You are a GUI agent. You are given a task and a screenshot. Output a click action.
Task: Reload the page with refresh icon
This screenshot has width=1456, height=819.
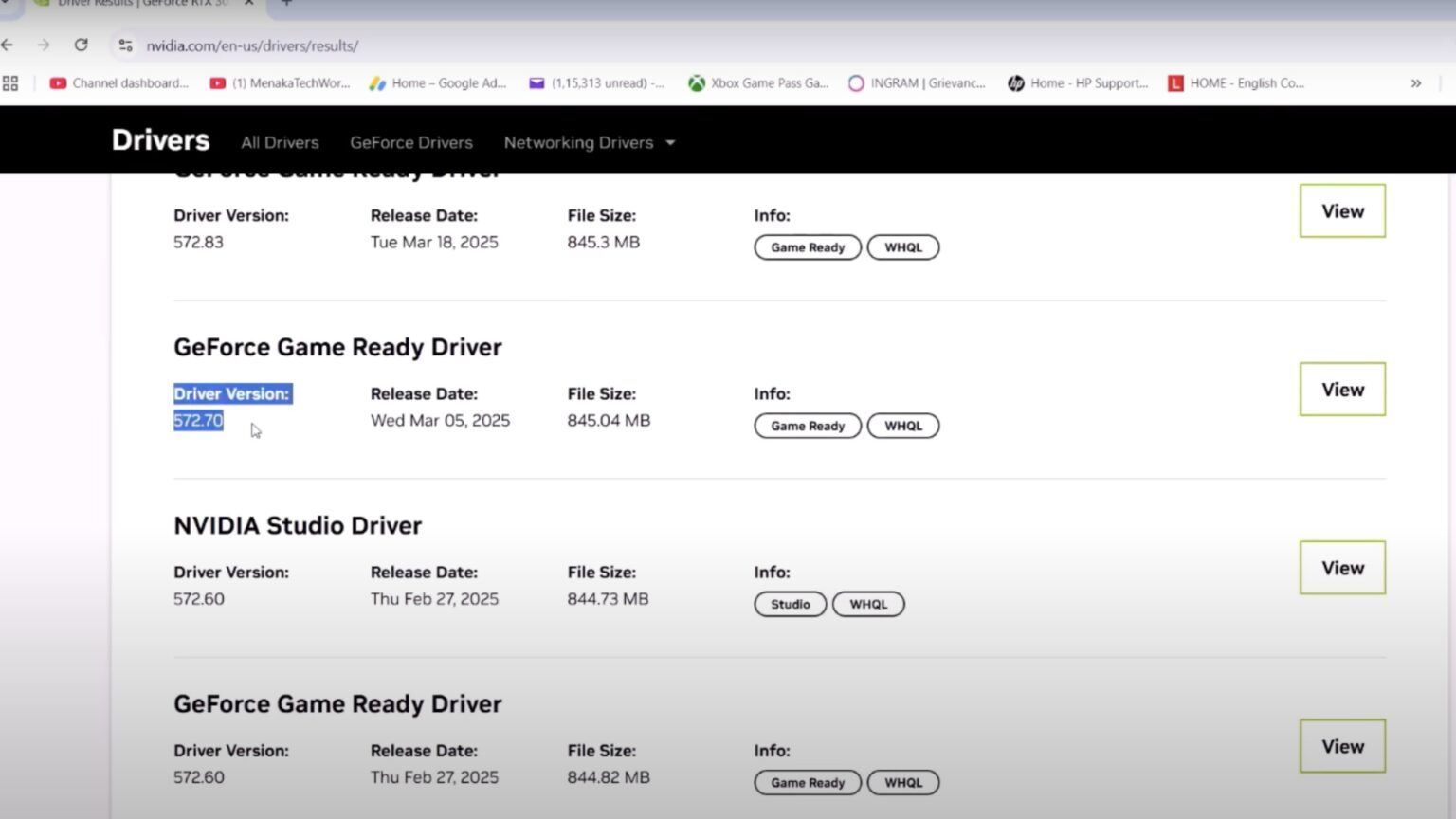(x=82, y=45)
